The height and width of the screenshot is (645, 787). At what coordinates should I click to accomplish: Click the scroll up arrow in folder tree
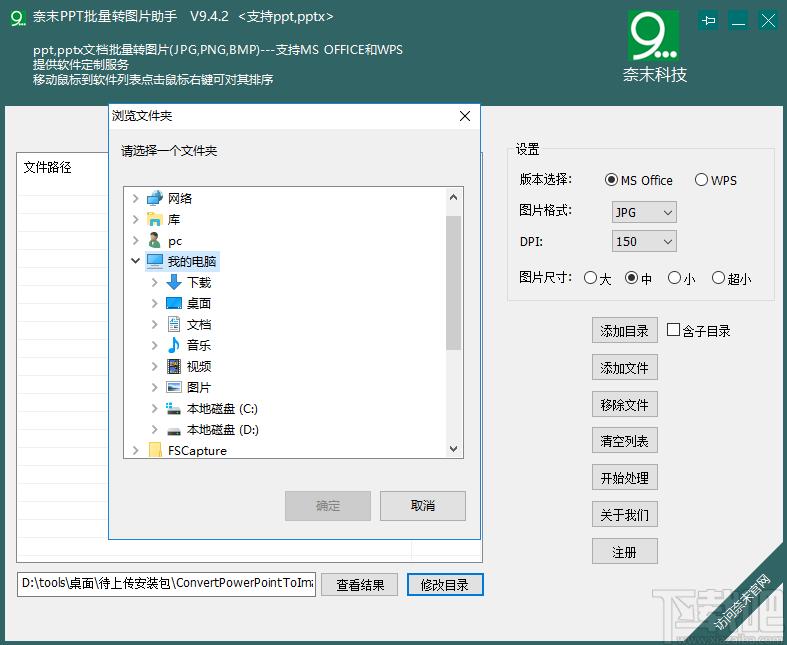(453, 197)
